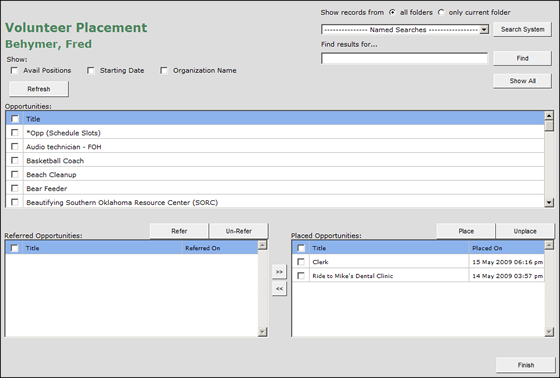Click the Find button
This screenshot has height=378, width=560.
click(x=522, y=58)
